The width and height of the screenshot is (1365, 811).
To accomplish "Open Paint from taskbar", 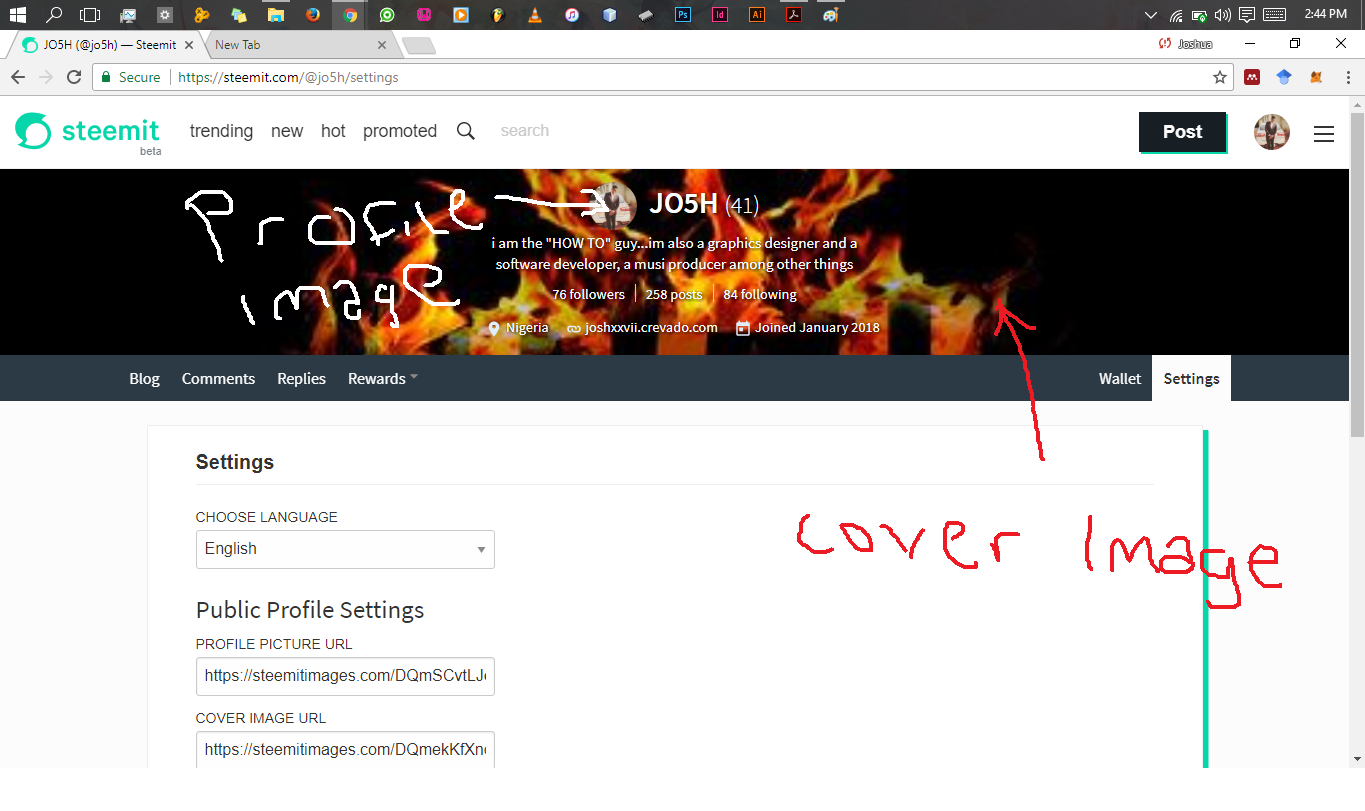I will click(830, 15).
